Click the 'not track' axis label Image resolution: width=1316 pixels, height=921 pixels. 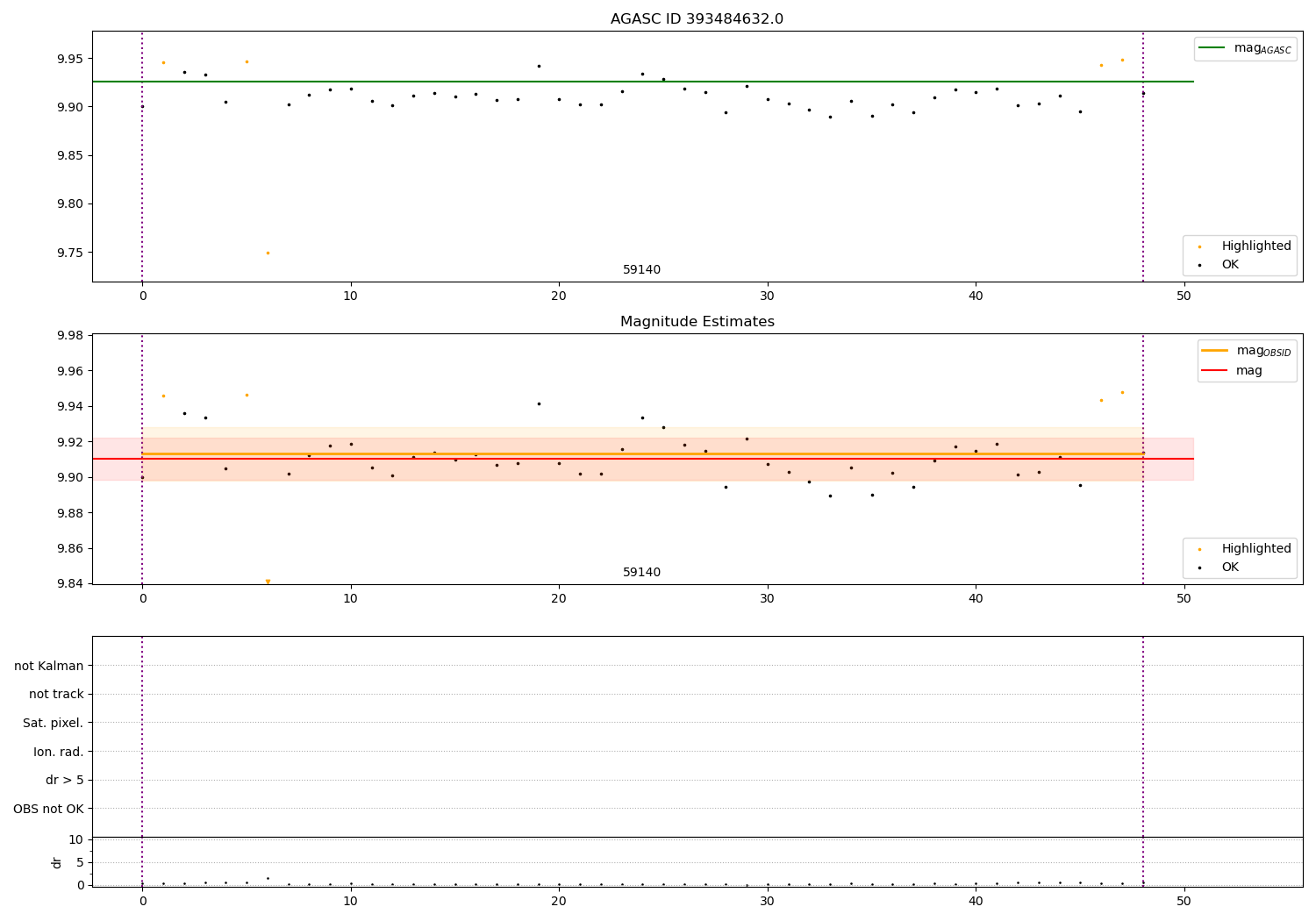pyautogui.click(x=56, y=694)
